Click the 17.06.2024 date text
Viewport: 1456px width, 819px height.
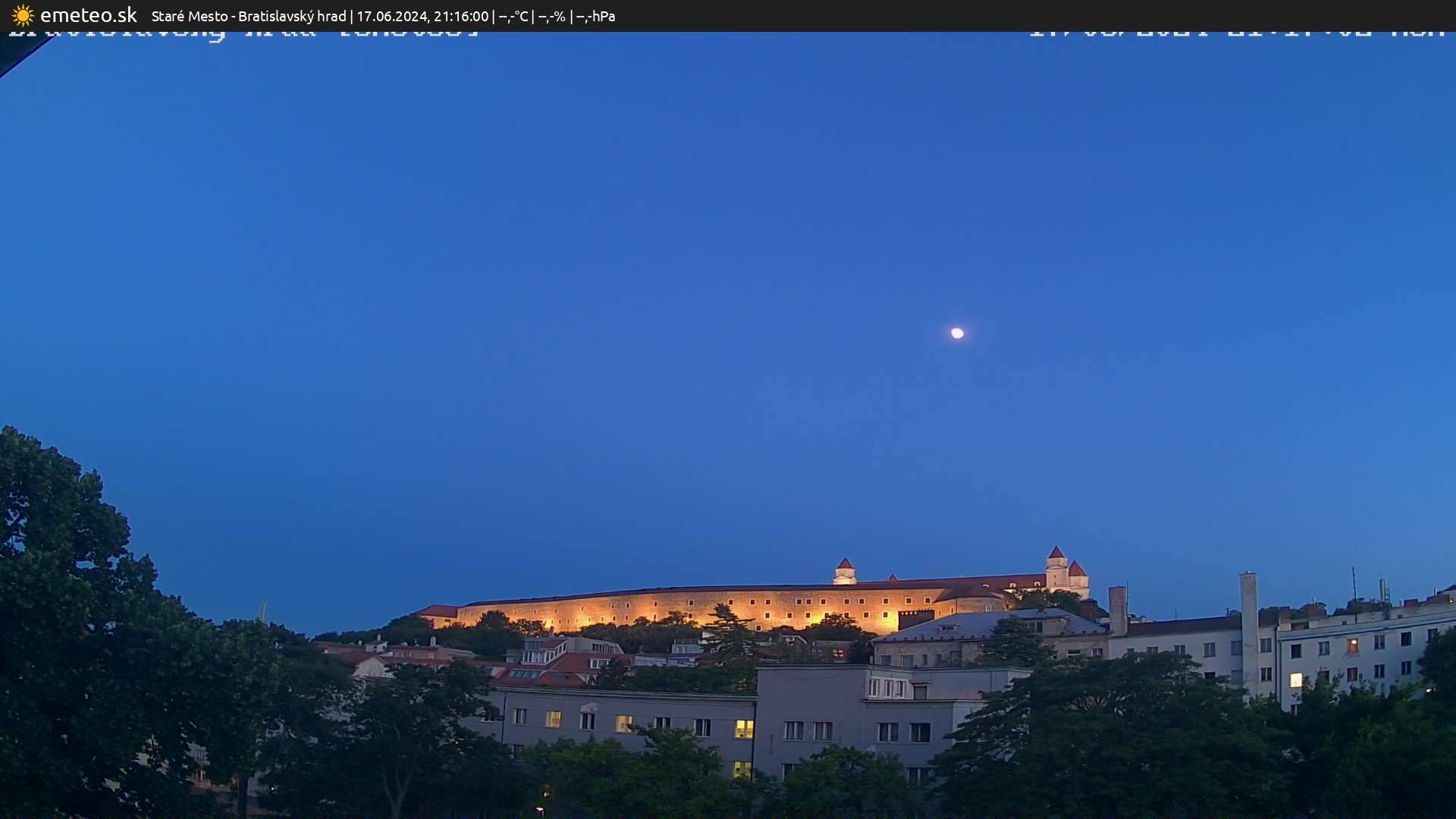click(x=391, y=15)
